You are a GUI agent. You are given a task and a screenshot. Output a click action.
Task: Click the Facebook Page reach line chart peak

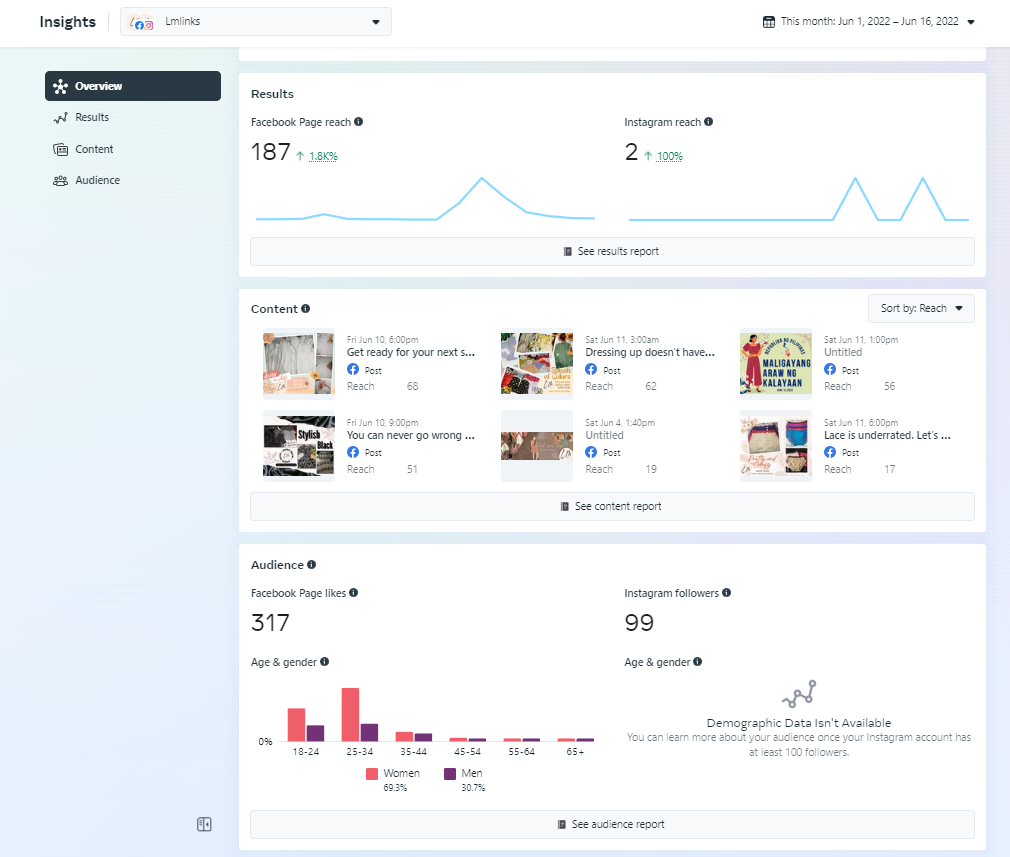[482, 178]
